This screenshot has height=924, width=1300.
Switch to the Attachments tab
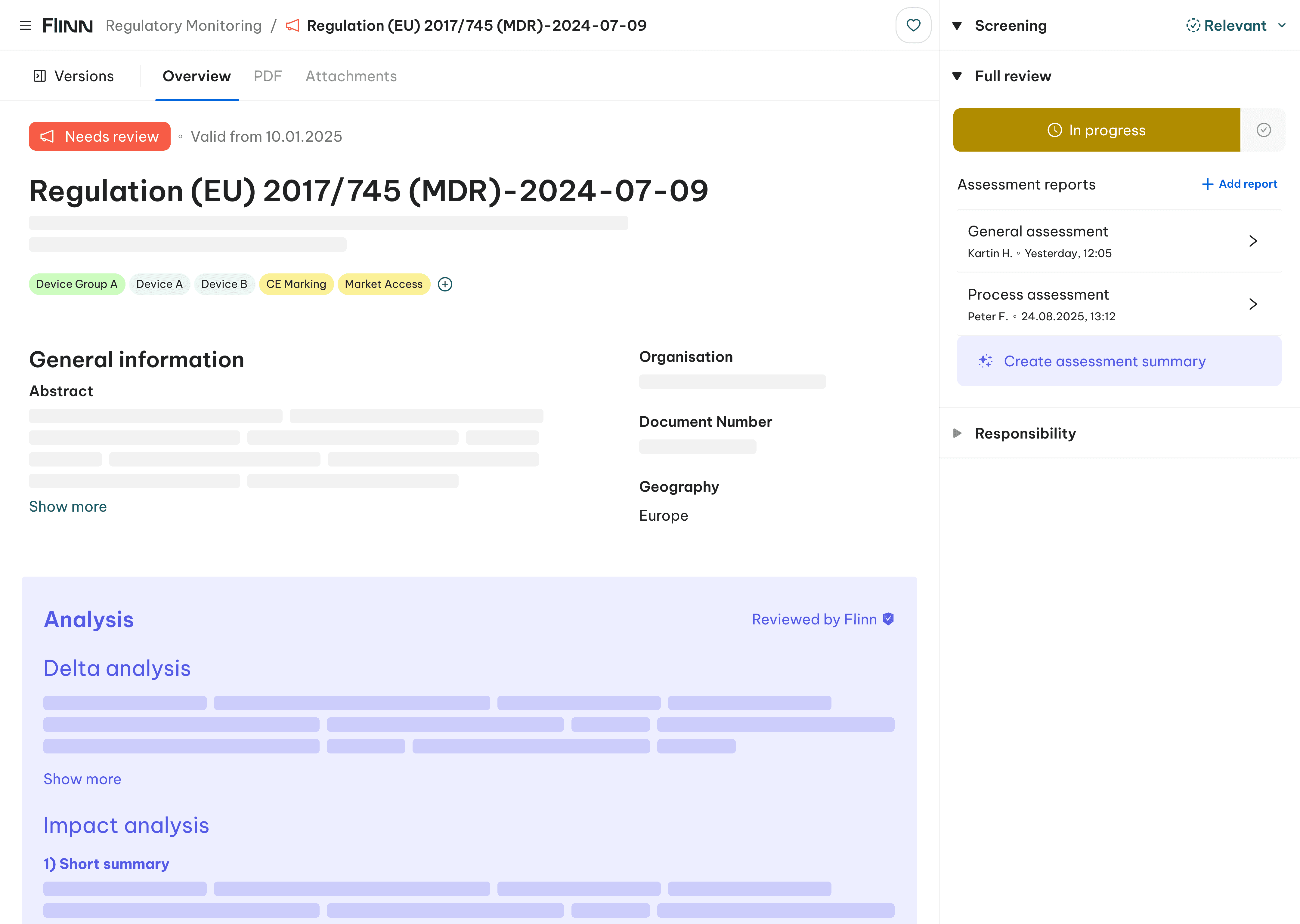coord(351,76)
